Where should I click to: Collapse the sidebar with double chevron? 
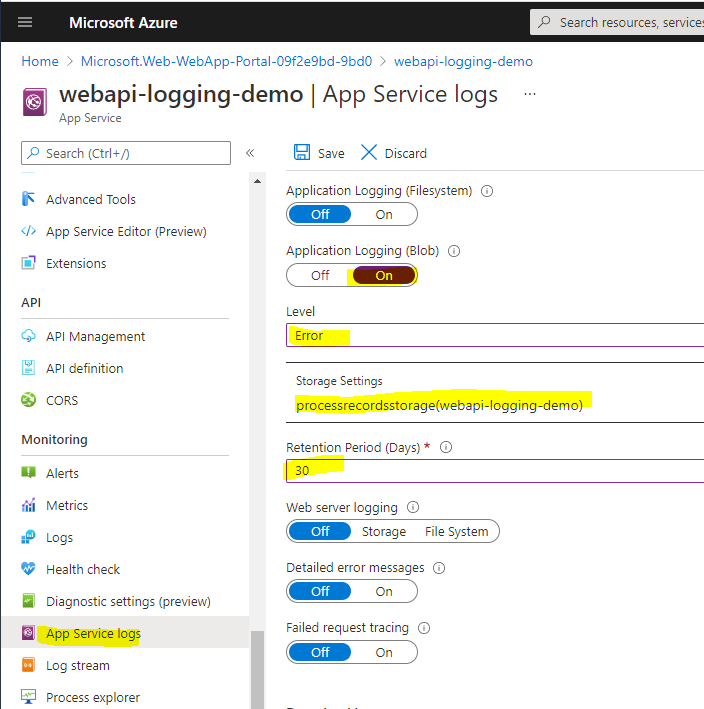tap(250, 153)
